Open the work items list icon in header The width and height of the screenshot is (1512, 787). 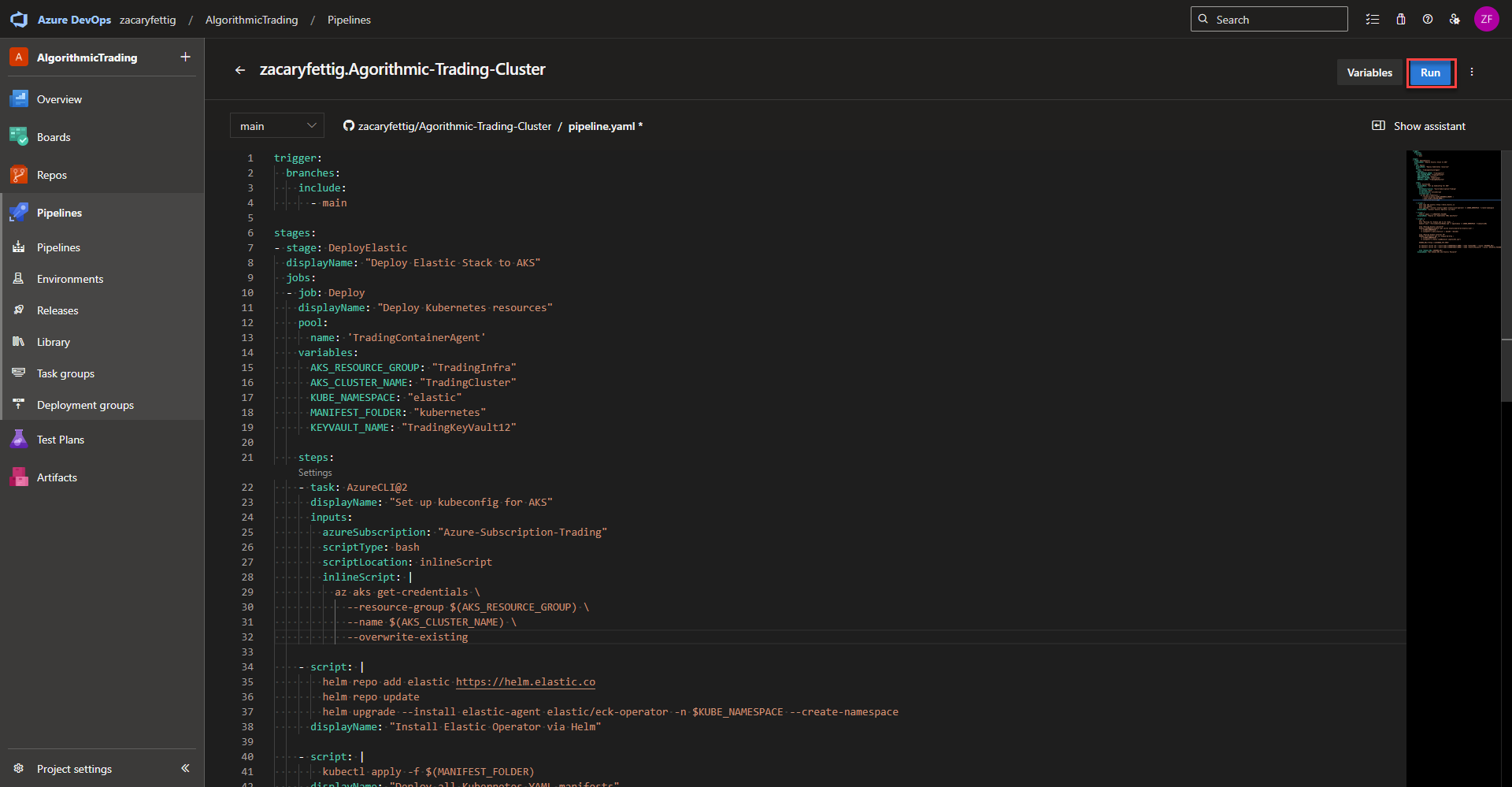(1373, 20)
